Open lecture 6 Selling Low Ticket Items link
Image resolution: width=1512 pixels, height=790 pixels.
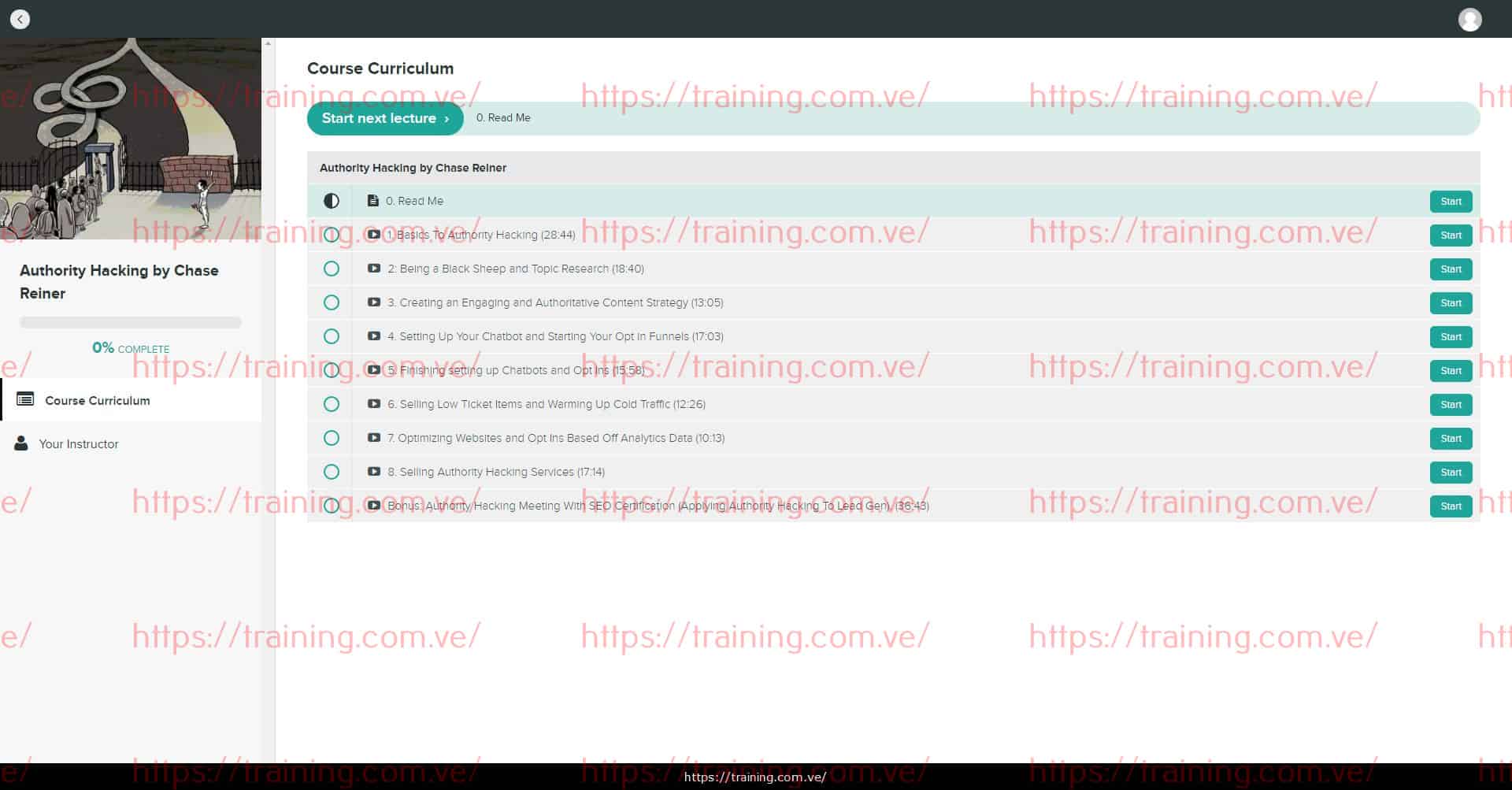(x=546, y=404)
